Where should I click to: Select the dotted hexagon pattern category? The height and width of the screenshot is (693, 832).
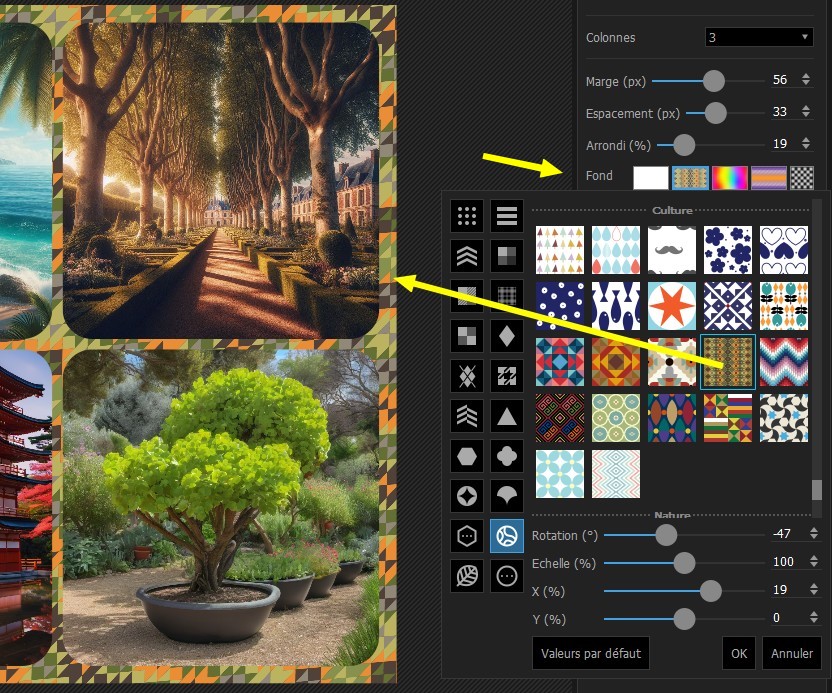467,536
